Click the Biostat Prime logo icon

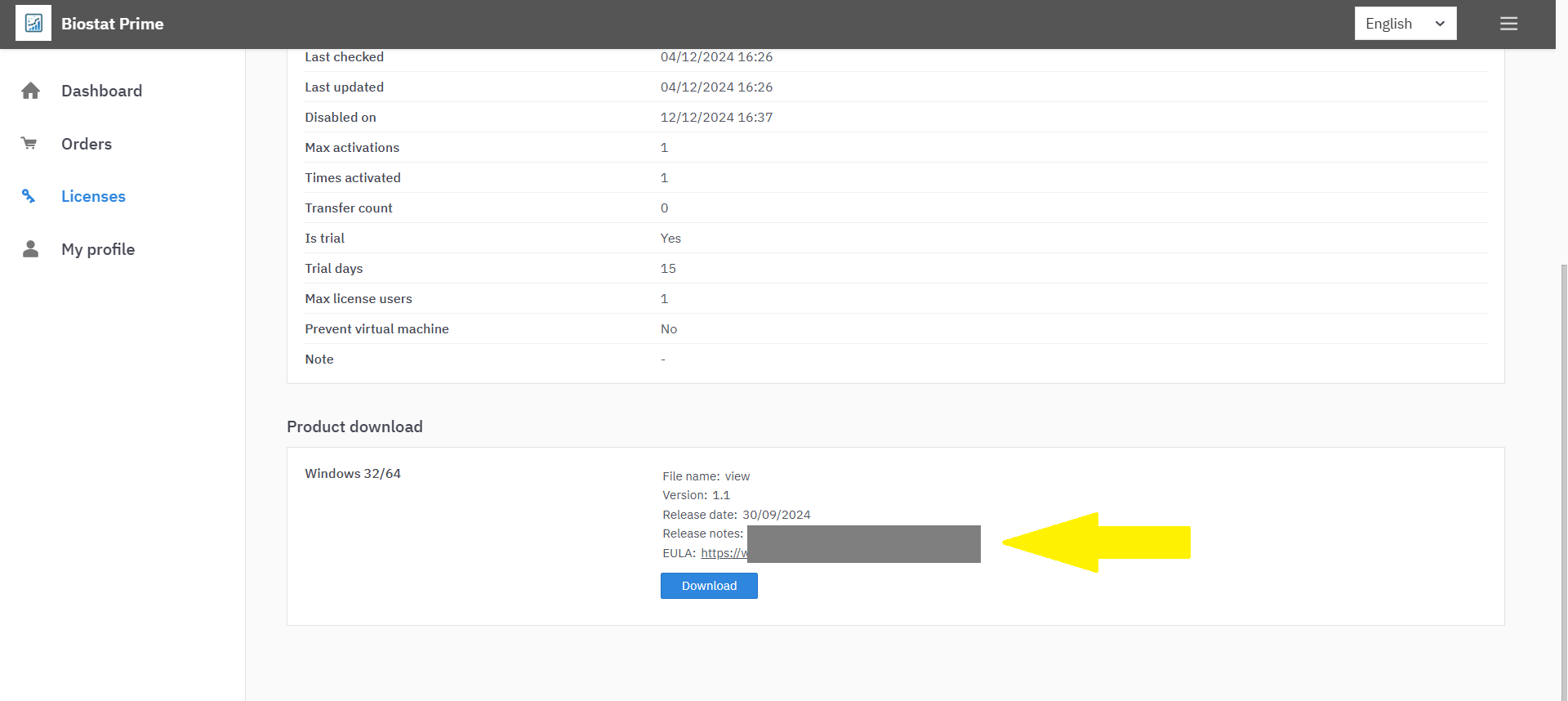33,24
